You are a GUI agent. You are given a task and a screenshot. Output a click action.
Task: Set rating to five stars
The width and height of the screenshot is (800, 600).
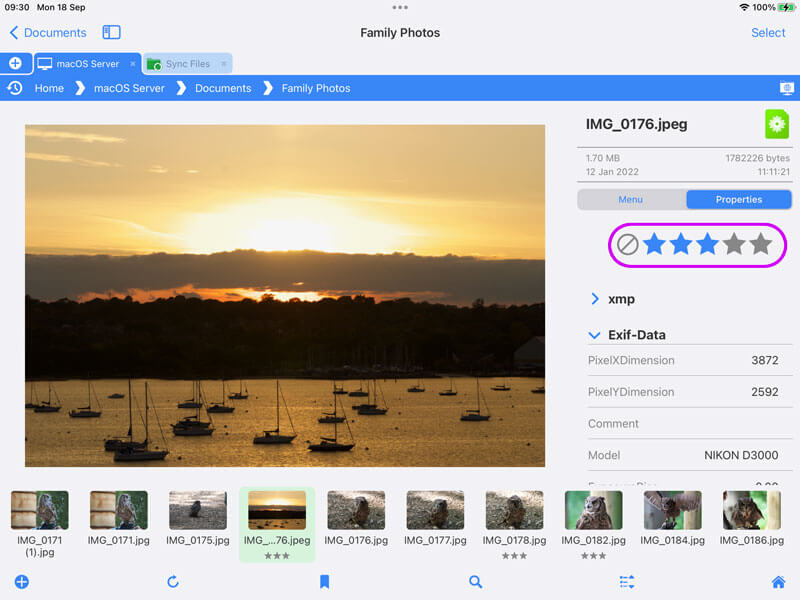pos(760,244)
